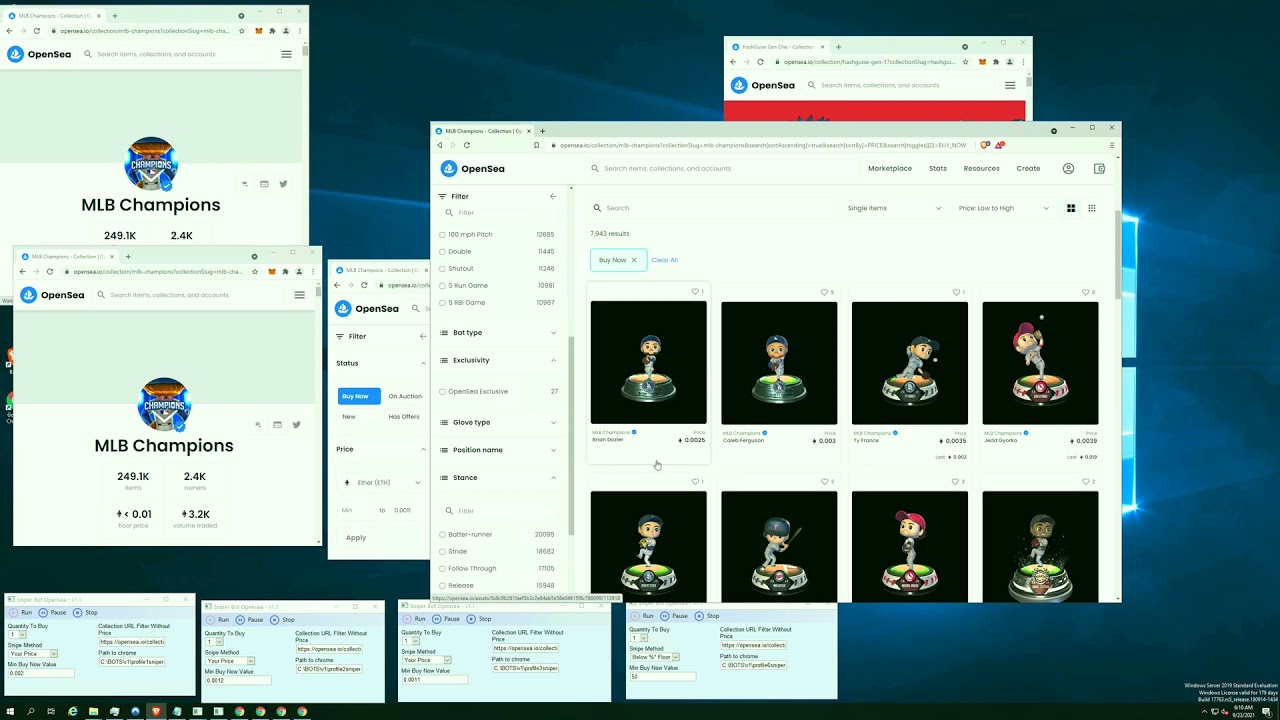Viewport: 1280px width, 720px height.
Task: Open taskbar search magnifier
Action: (x=30, y=711)
